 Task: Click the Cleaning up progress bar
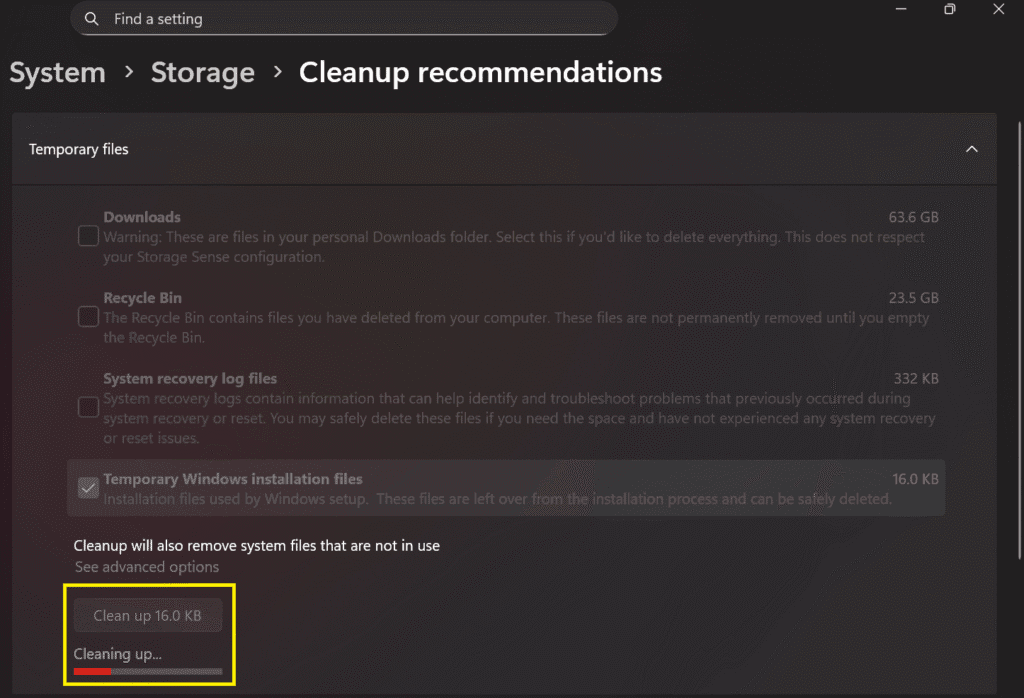point(147,673)
